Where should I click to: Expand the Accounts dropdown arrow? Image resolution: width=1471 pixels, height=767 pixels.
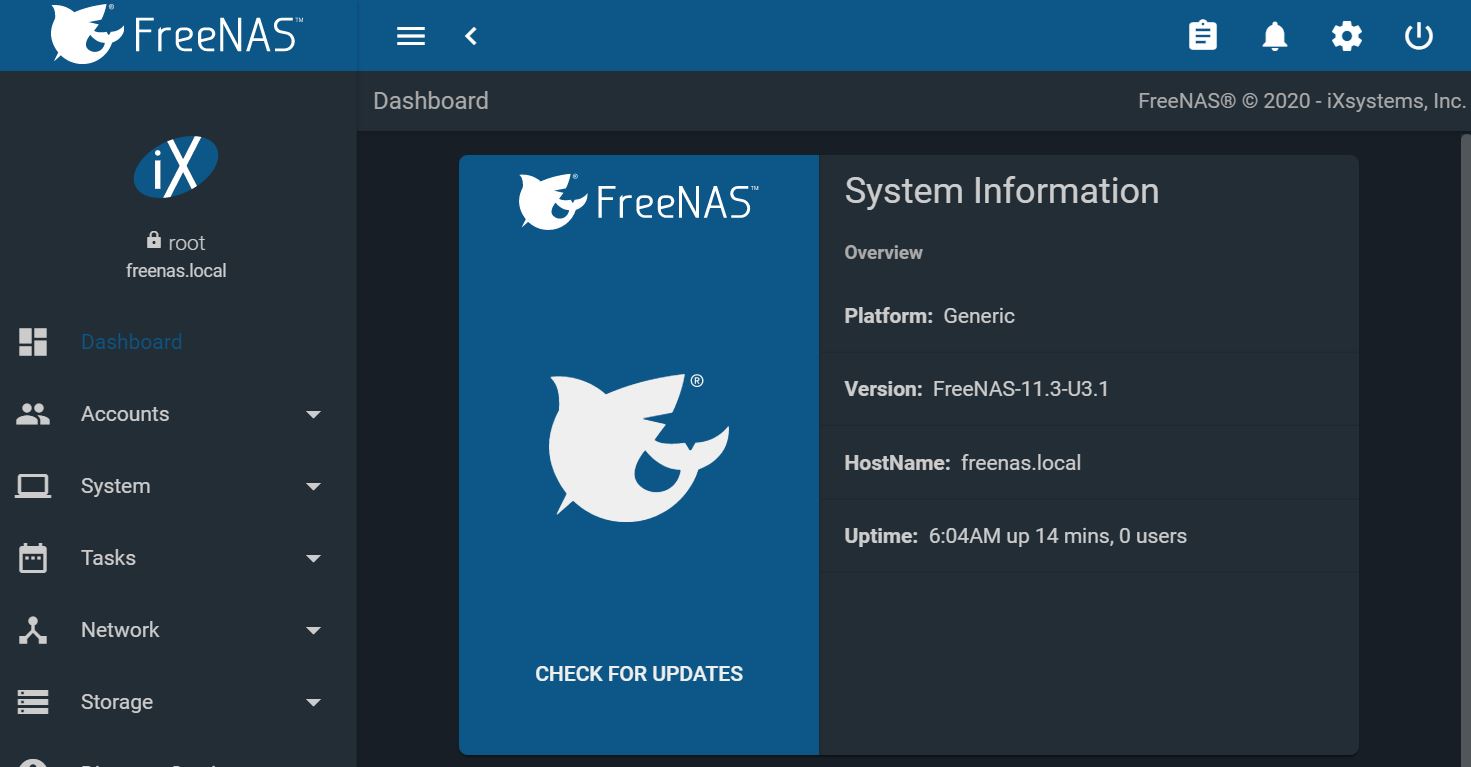313,414
